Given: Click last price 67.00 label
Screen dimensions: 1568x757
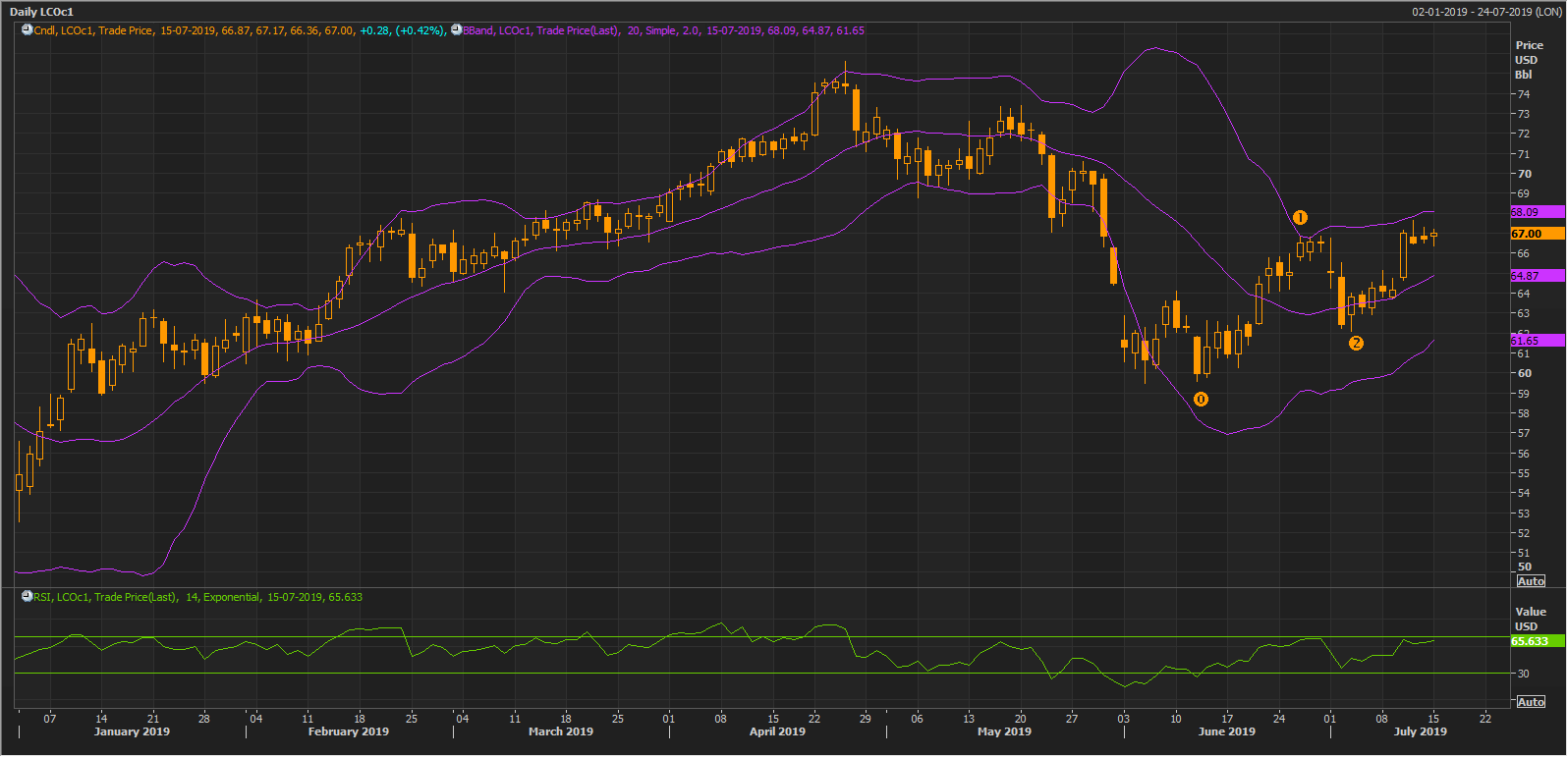Looking at the screenshot, I should click(1538, 234).
